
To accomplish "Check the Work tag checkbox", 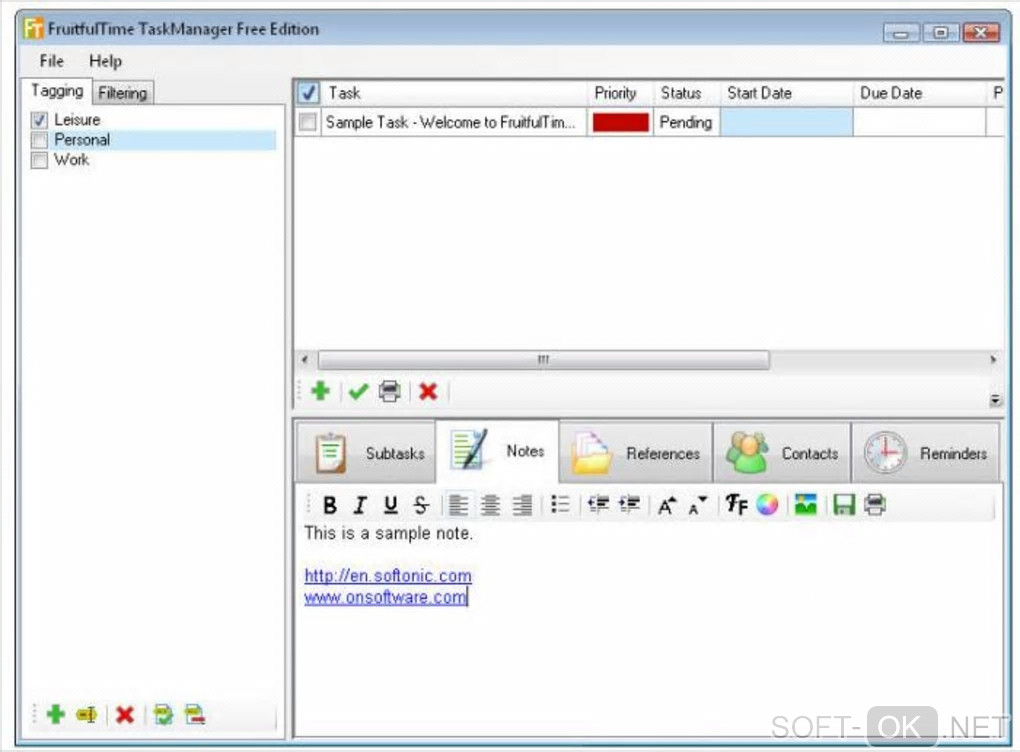I will (40, 160).
